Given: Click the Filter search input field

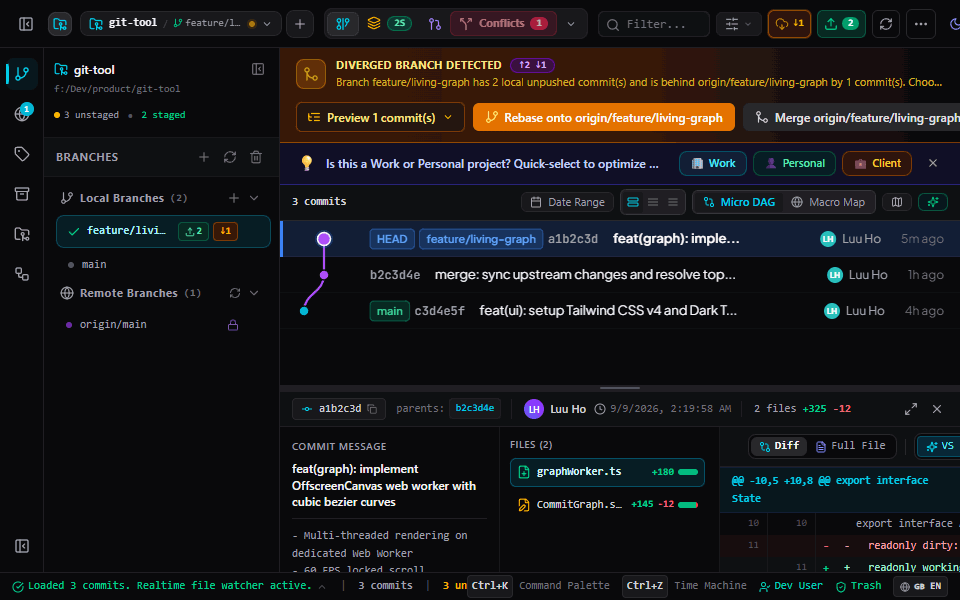Looking at the screenshot, I should (654, 24).
